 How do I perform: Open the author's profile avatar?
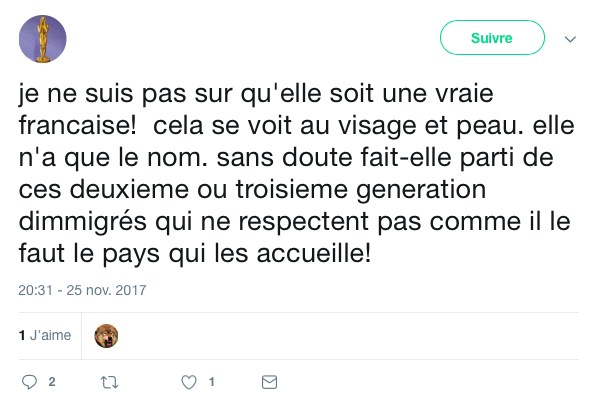point(43,39)
